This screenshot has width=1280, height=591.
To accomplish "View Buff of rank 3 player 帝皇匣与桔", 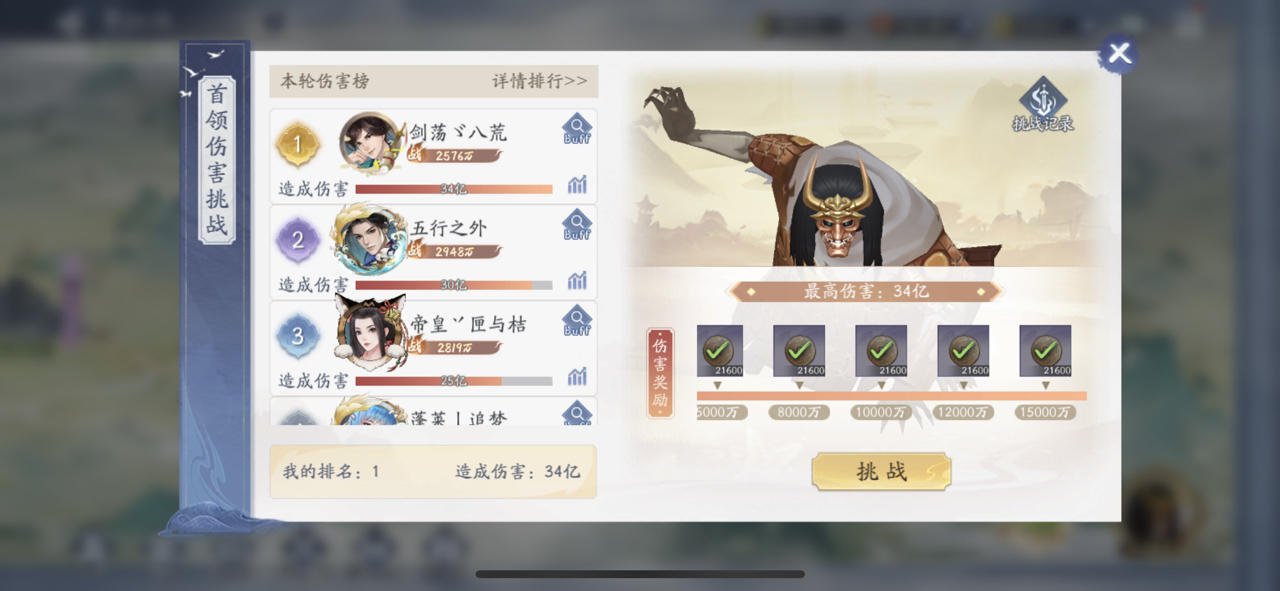I will pyautogui.click(x=577, y=321).
